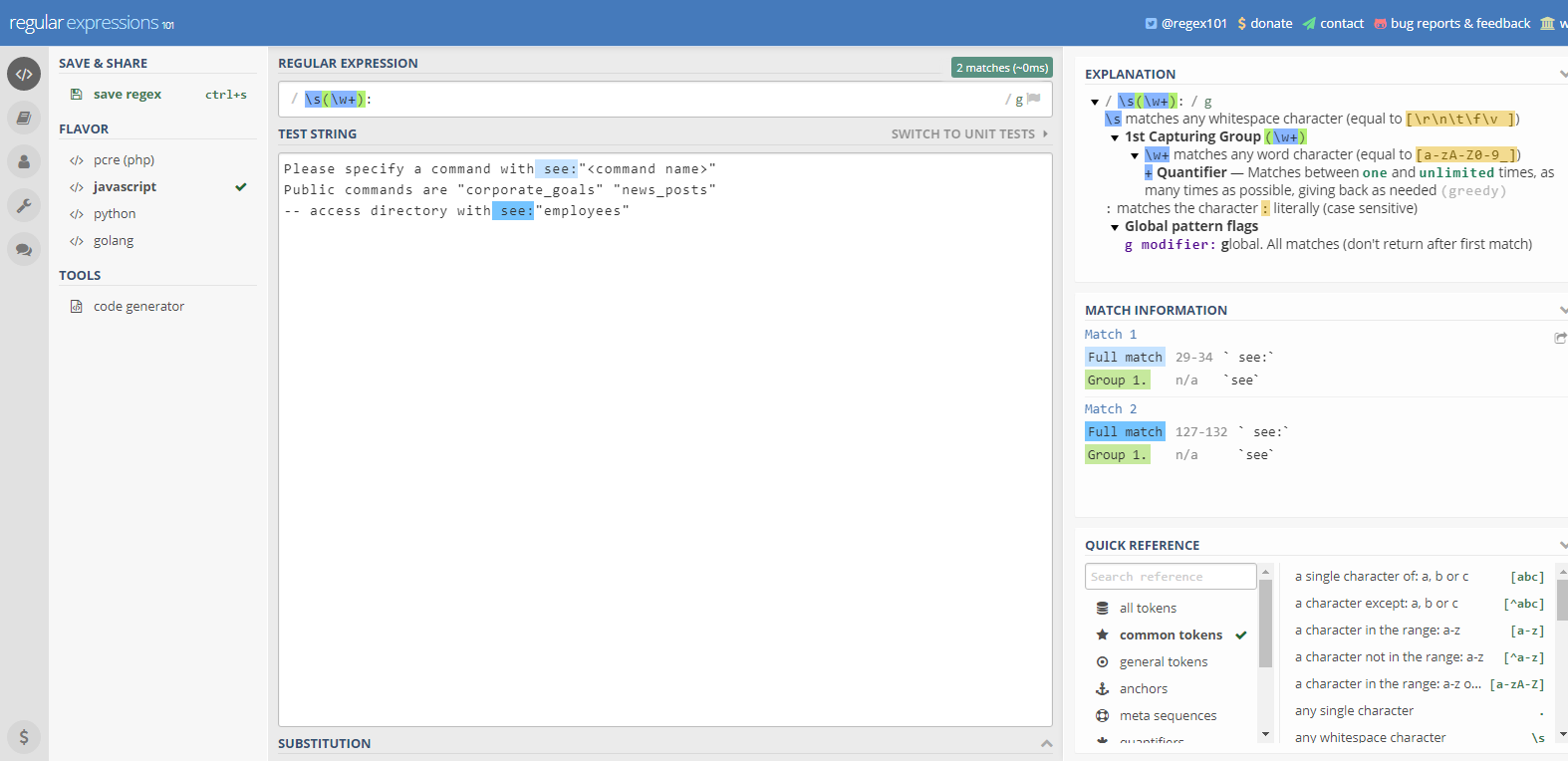Export matches using the share arrow icon
Screen dimensions: 1568x761
tap(1561, 338)
